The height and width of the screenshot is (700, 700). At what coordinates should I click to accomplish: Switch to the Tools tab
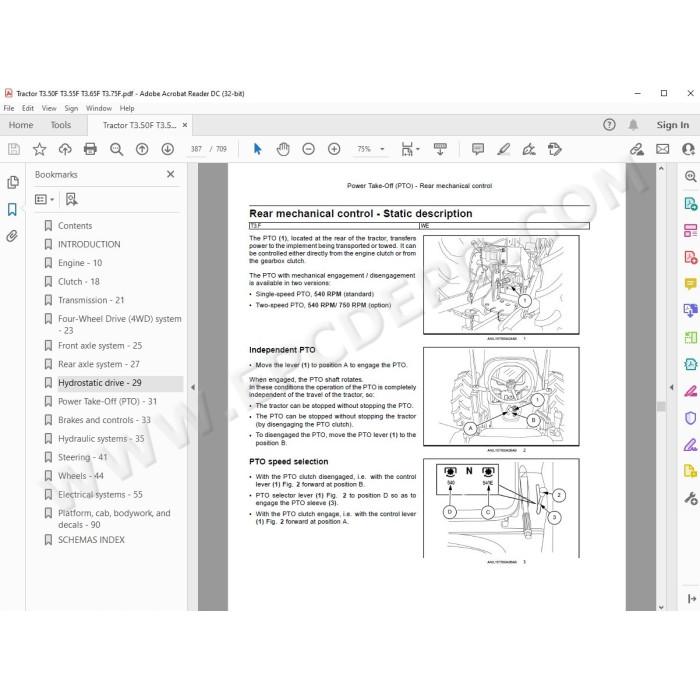point(61,125)
